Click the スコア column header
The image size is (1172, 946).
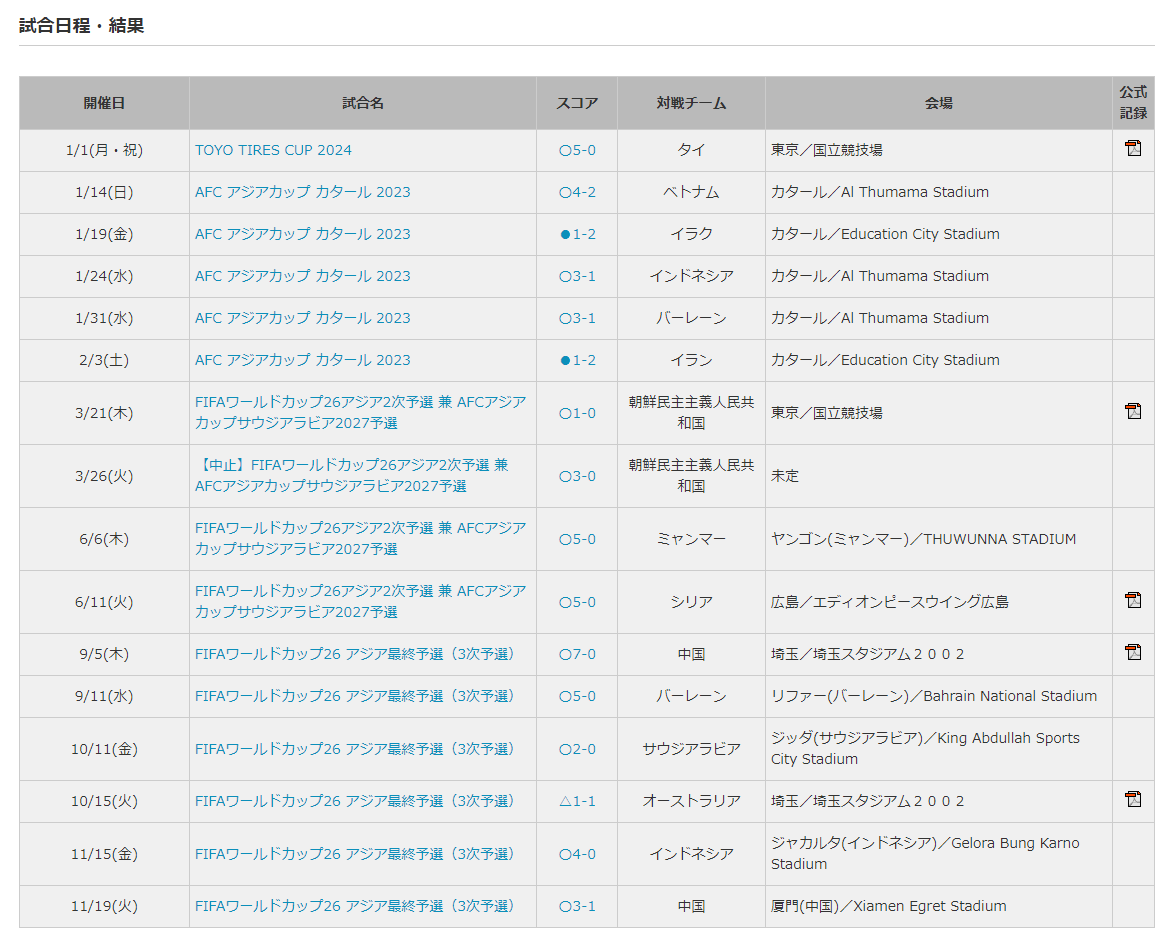(x=577, y=103)
